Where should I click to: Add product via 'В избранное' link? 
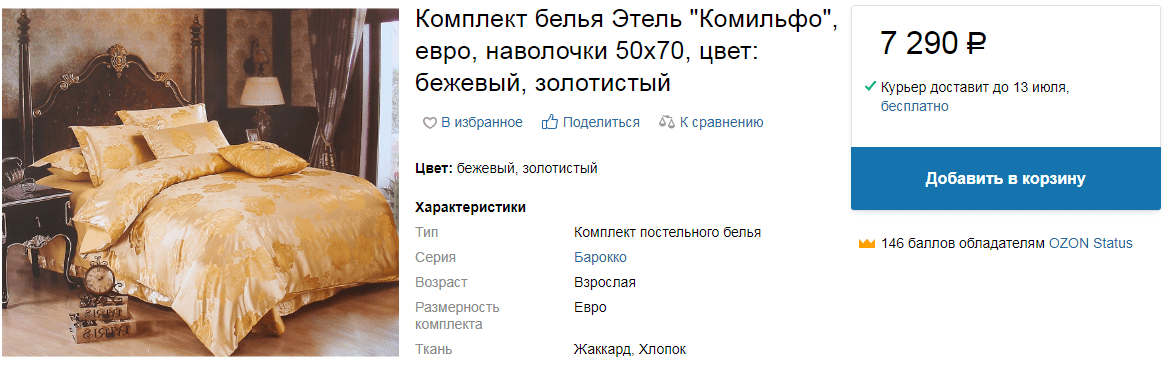482,122
